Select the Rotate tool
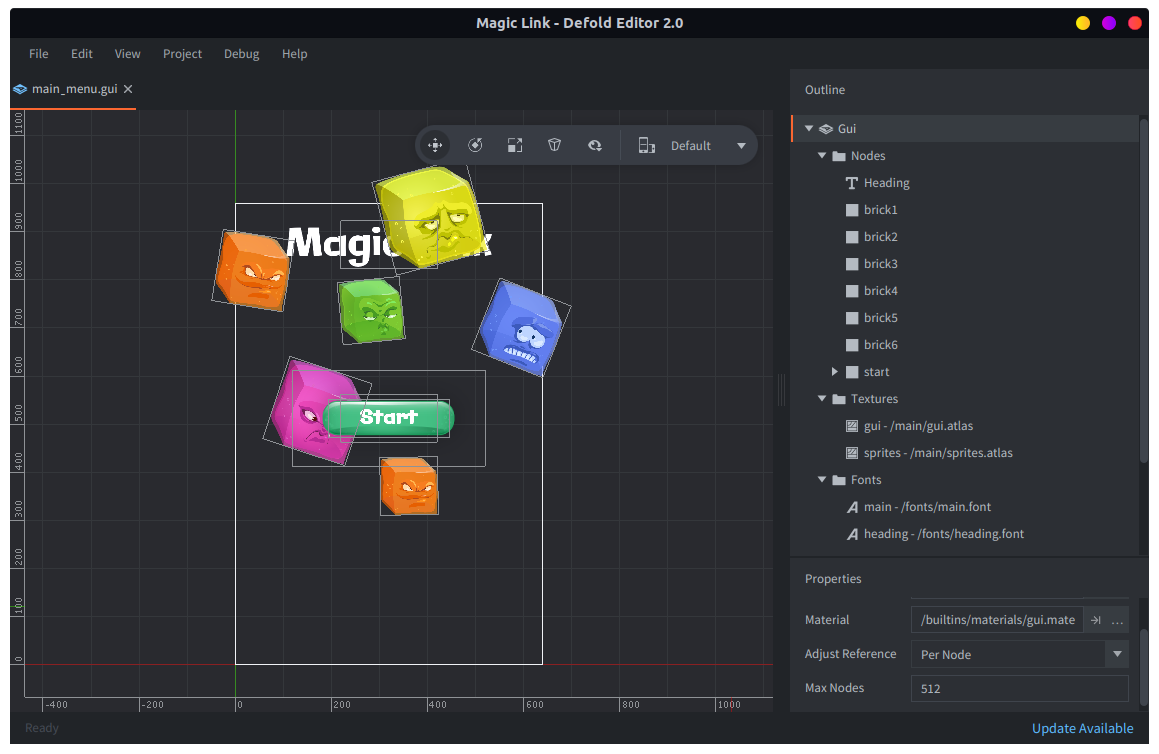Screen dimensions: 1159x754 [475, 146]
